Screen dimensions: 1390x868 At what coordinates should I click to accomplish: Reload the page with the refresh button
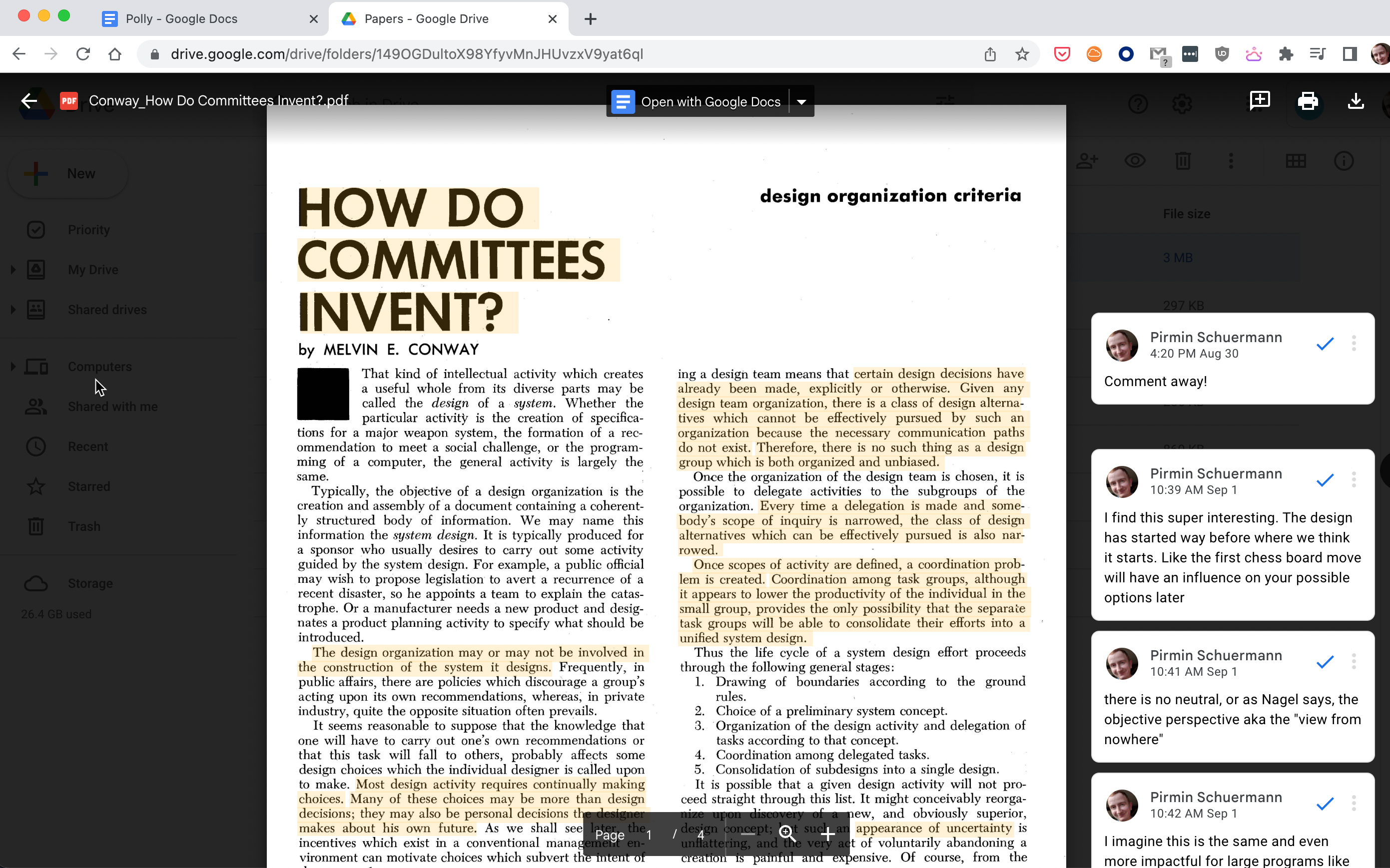coord(83,54)
